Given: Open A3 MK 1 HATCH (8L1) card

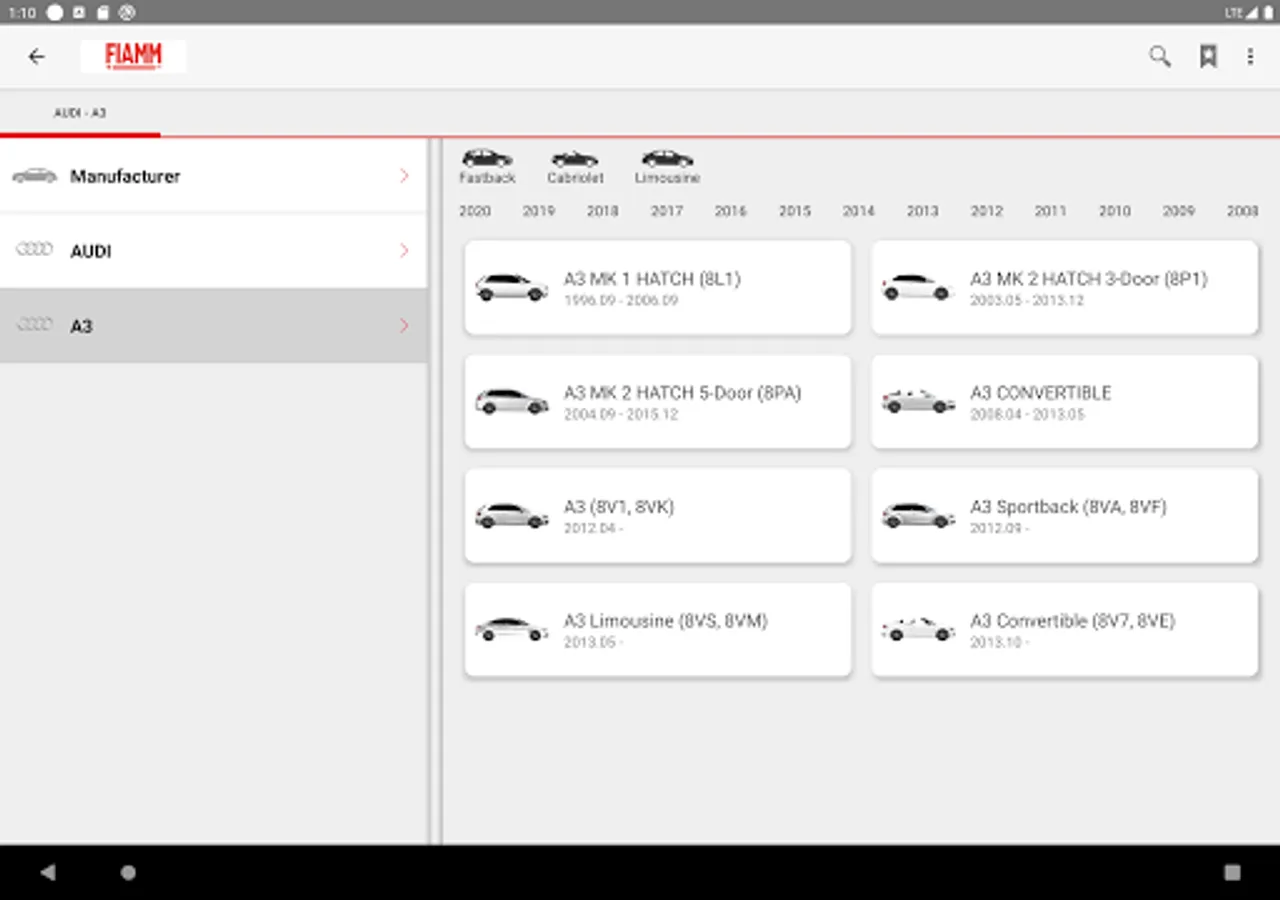Looking at the screenshot, I should pos(658,288).
